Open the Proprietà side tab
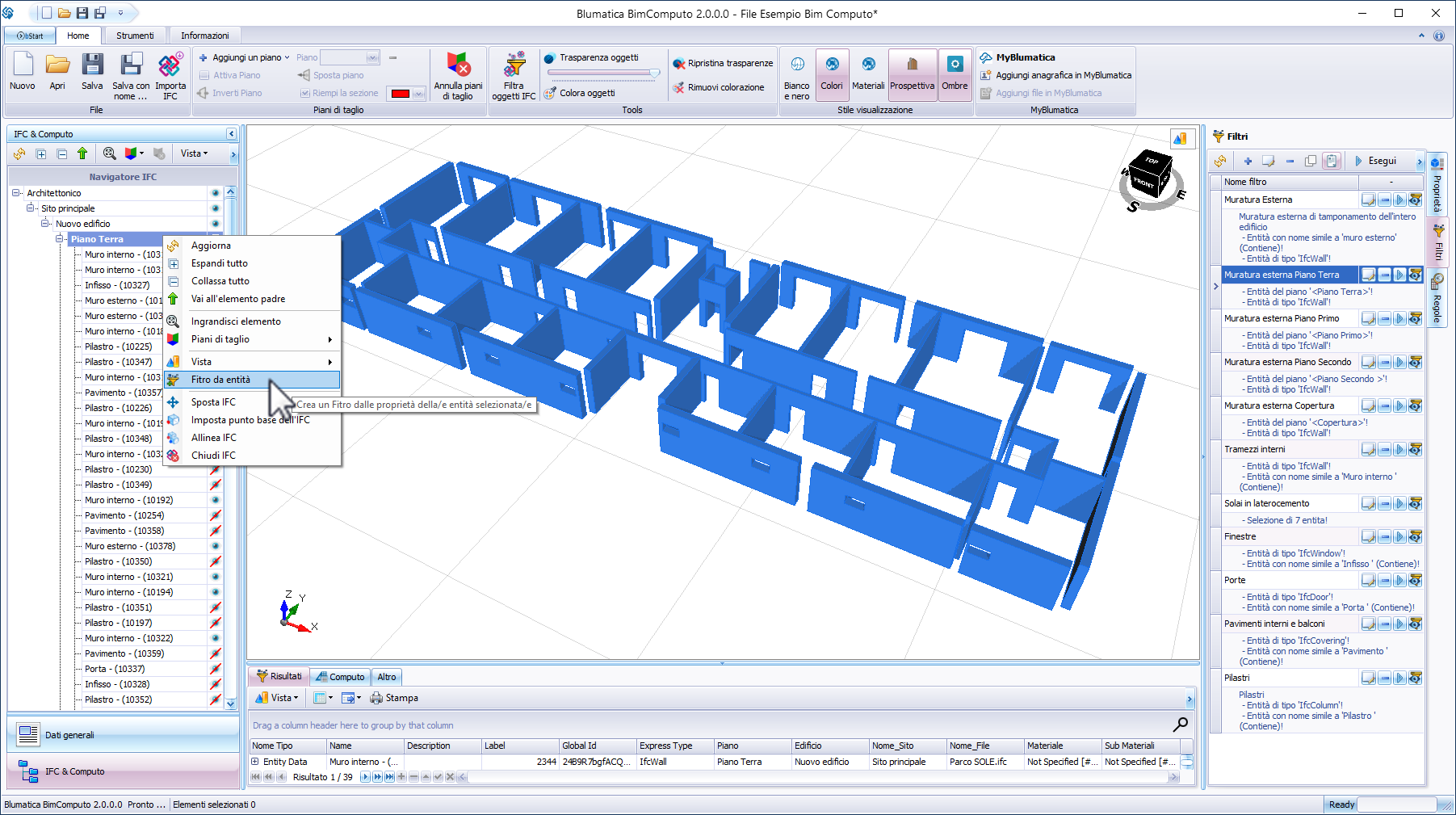The height and width of the screenshot is (815, 1456). point(1437,186)
